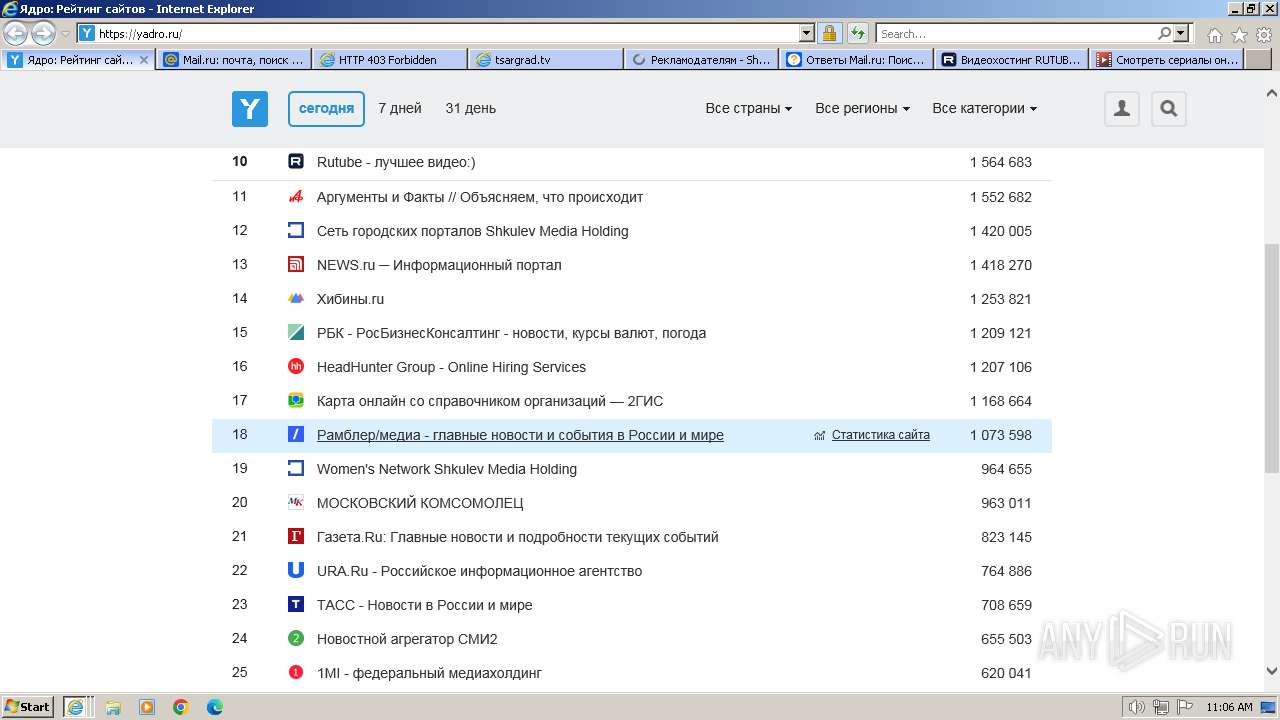Launch Chrome from the taskbar
Screen dimensions: 1280x720
click(x=181, y=707)
